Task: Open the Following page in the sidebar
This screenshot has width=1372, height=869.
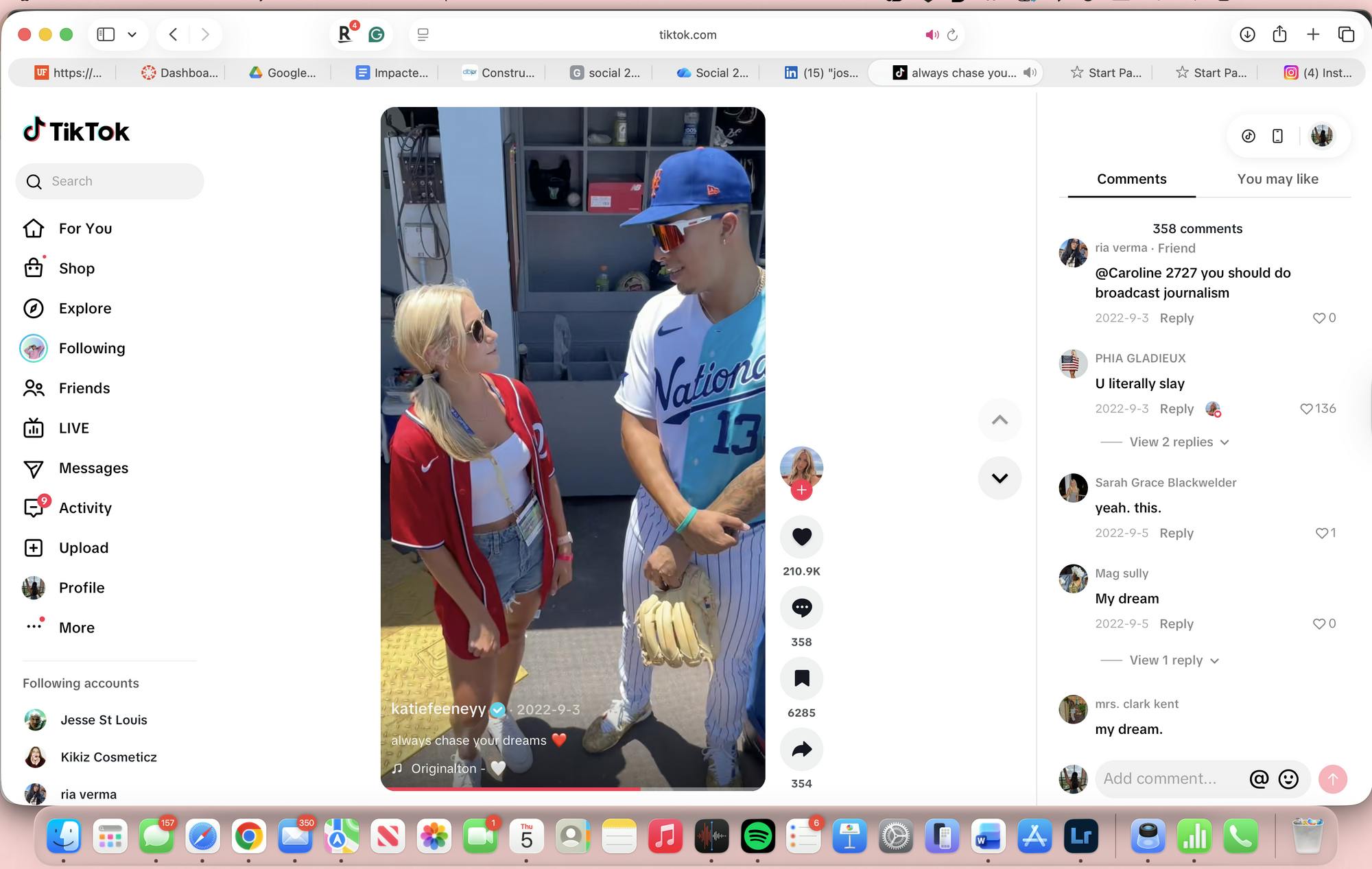Action: point(91,348)
